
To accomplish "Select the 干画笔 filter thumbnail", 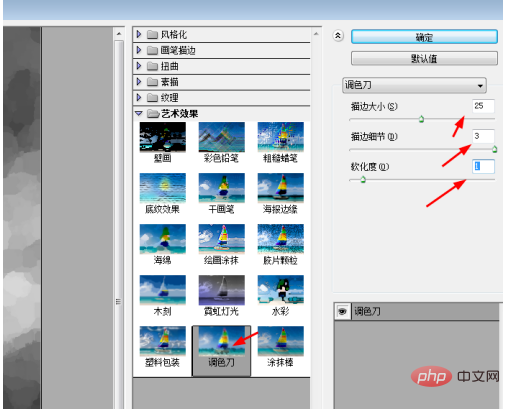I will [222, 188].
